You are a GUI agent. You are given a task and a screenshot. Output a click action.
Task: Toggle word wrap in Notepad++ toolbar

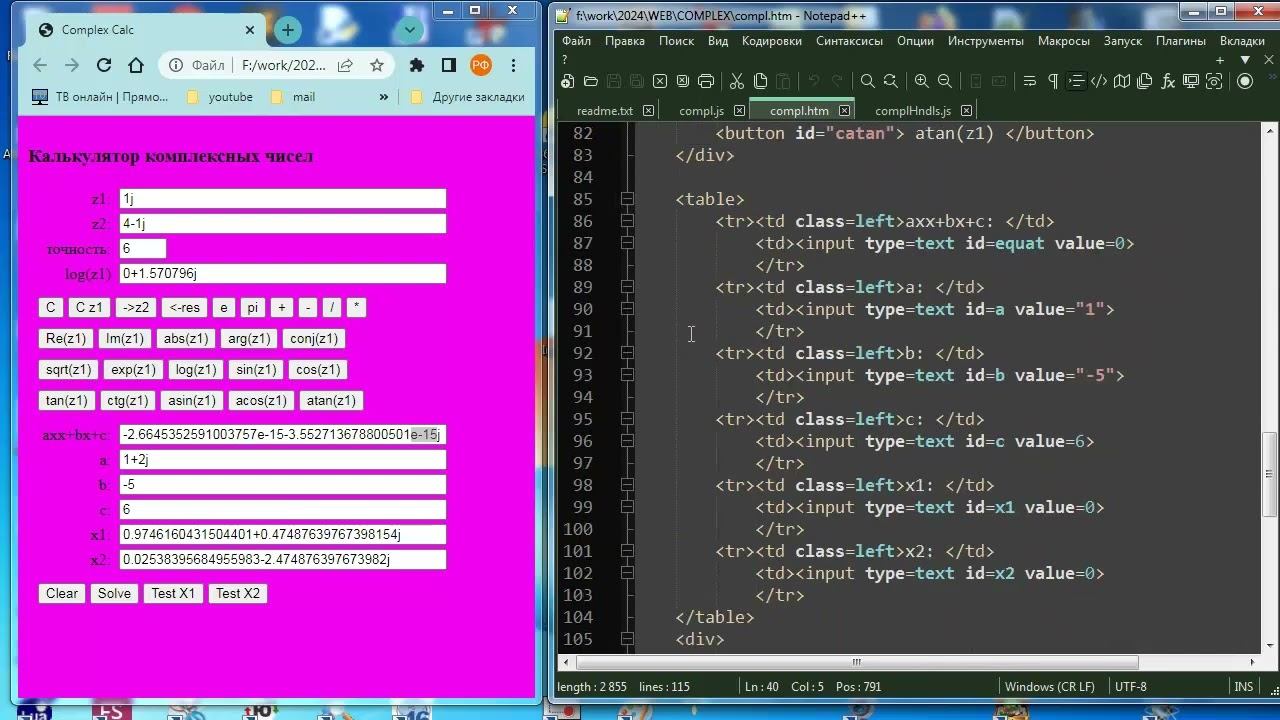click(x=1030, y=81)
